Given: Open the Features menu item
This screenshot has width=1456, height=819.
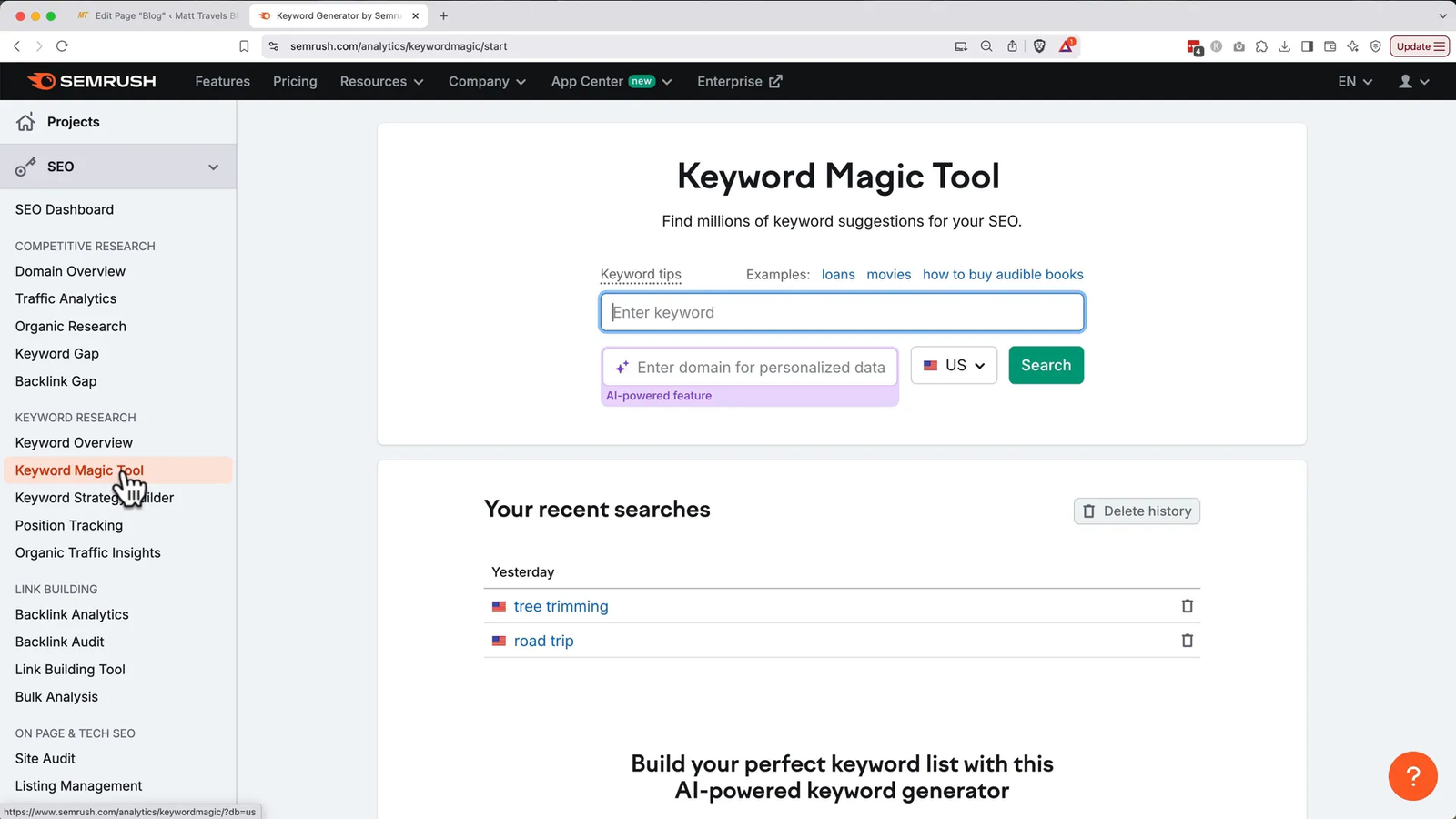Looking at the screenshot, I should [222, 81].
